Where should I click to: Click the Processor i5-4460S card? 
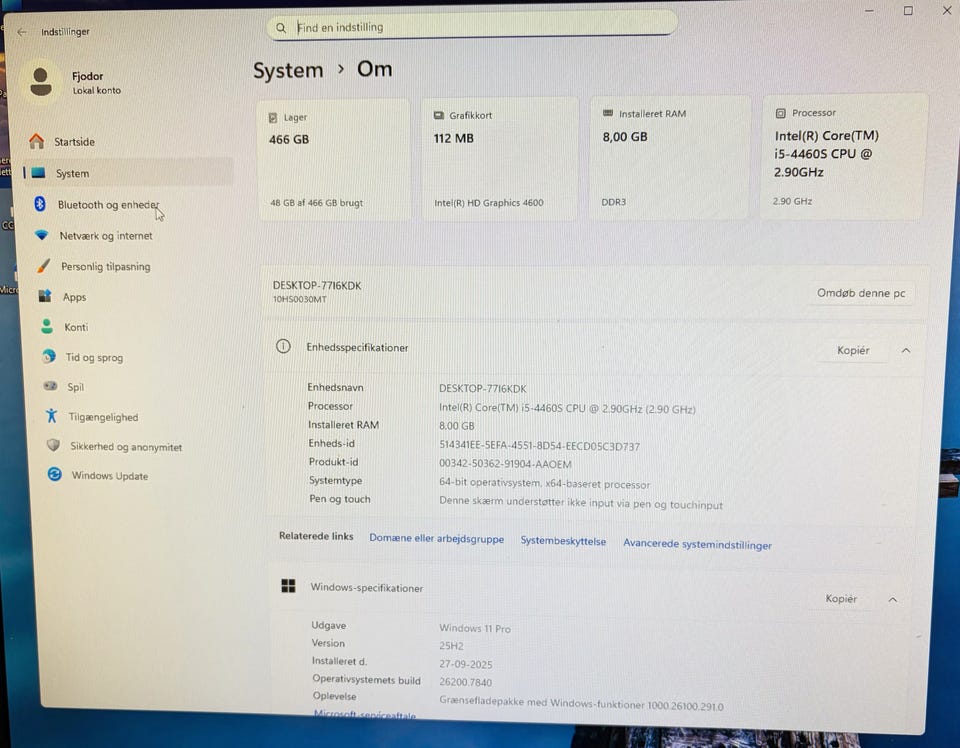click(844, 157)
